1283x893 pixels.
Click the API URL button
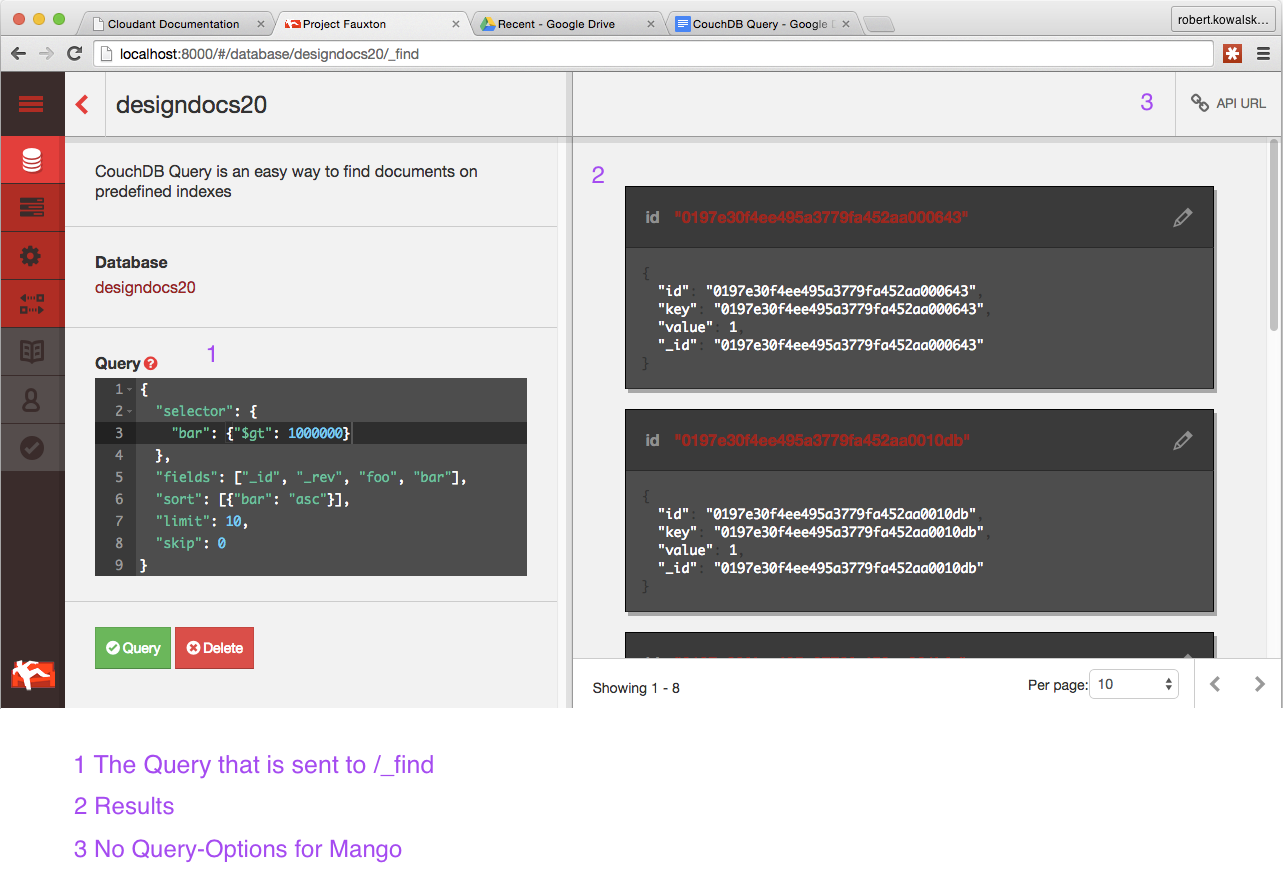[1228, 103]
